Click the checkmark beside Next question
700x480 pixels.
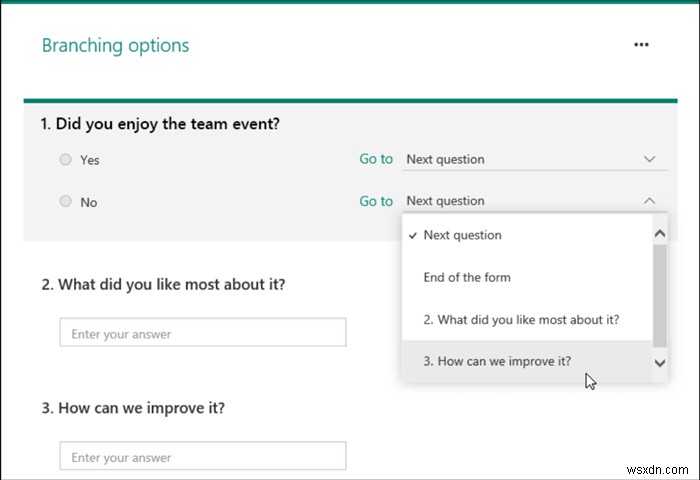(x=413, y=235)
